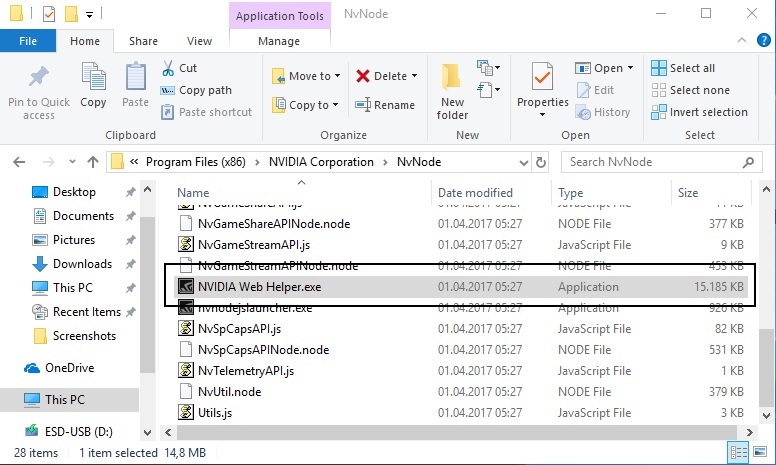
Task: Expand the Delete dropdown arrow
Action: [415, 76]
